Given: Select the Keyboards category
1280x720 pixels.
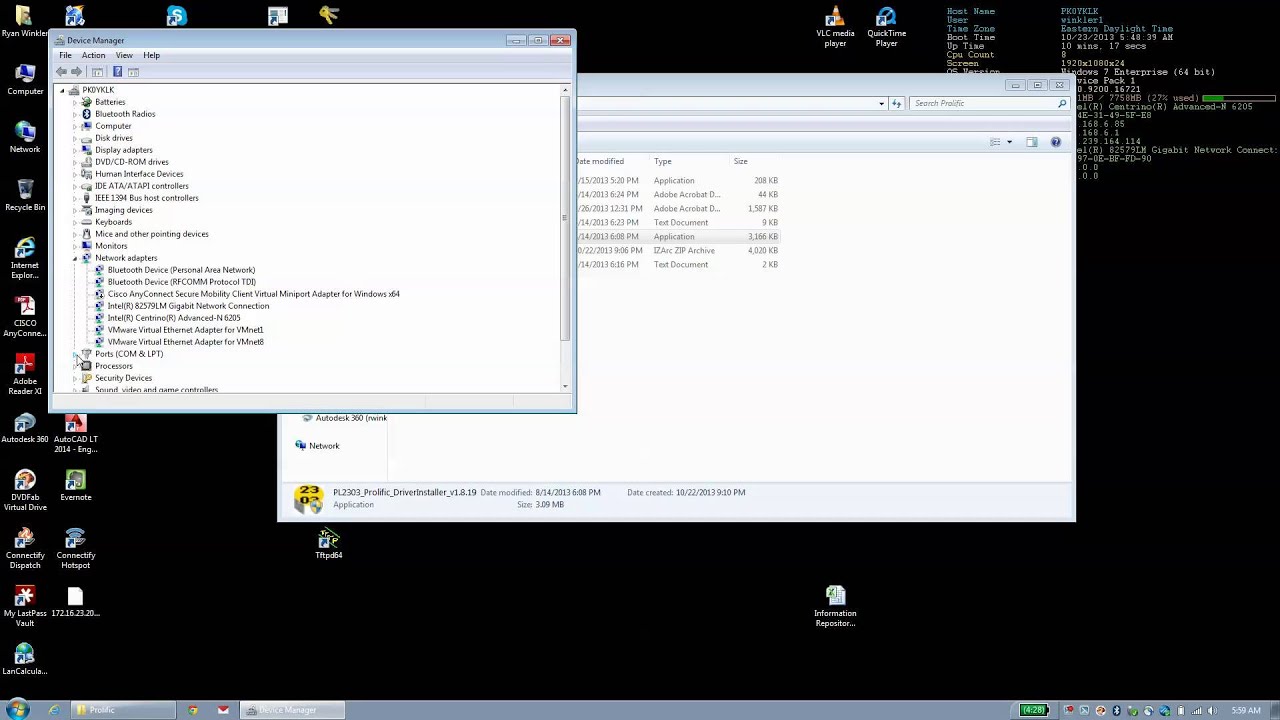Looking at the screenshot, I should pyautogui.click(x=113, y=222).
